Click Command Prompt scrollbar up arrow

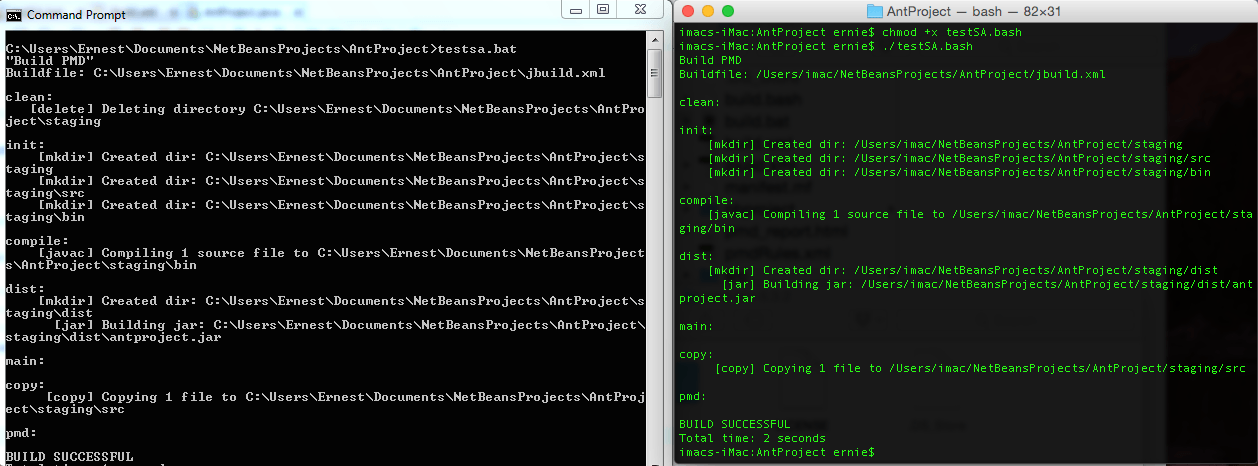click(x=655, y=41)
